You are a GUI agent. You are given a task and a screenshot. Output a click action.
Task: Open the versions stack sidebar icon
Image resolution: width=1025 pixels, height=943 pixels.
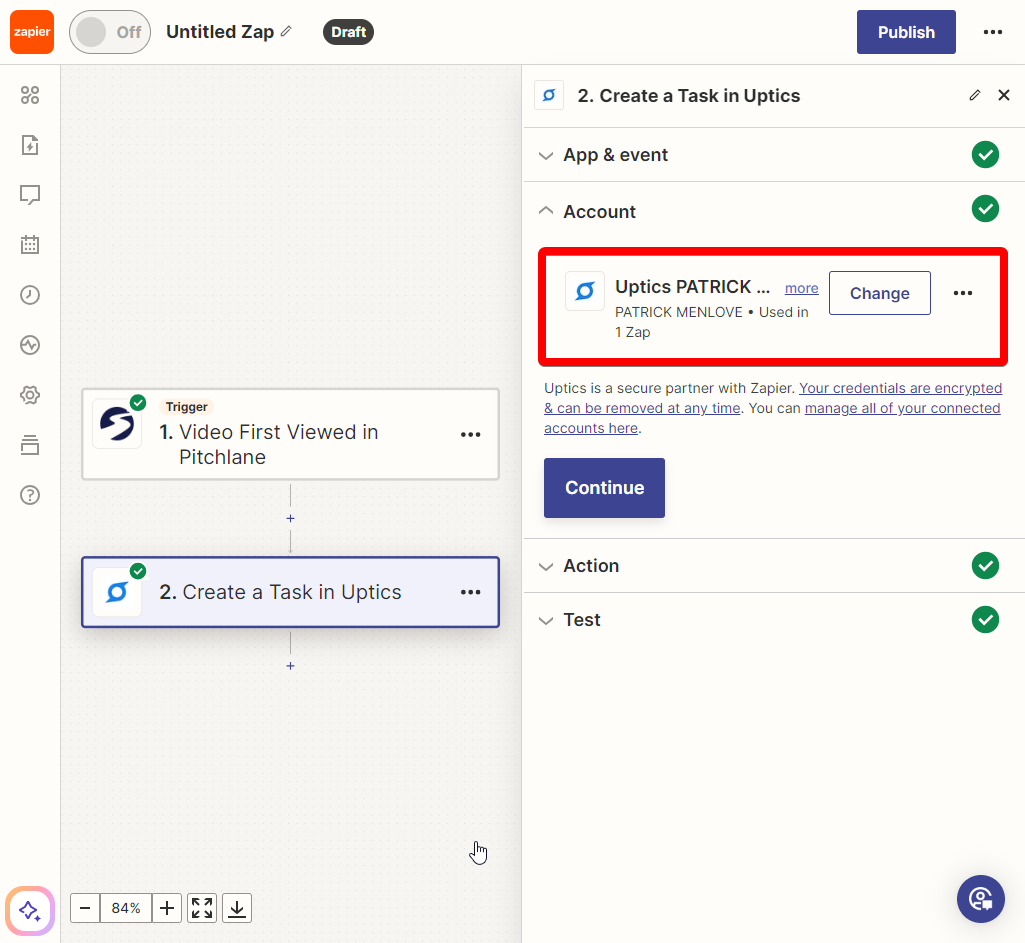pos(30,445)
